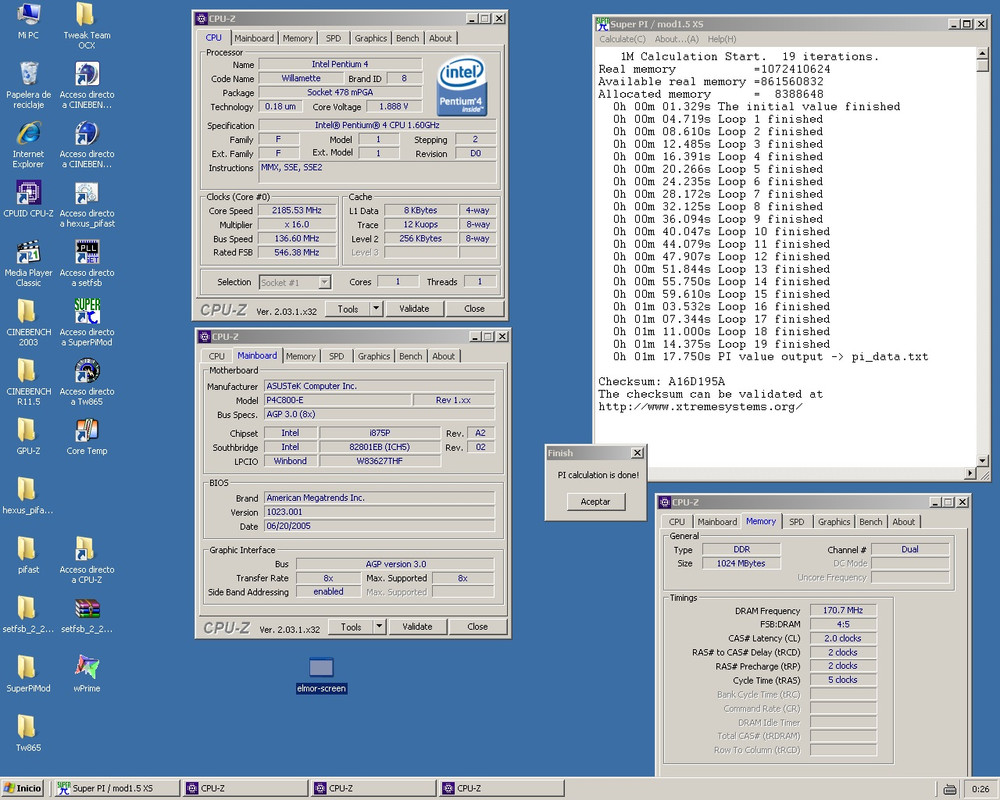The height and width of the screenshot is (800, 1000).
Task: Open the Mi PC desktop icon
Action: click(x=28, y=21)
